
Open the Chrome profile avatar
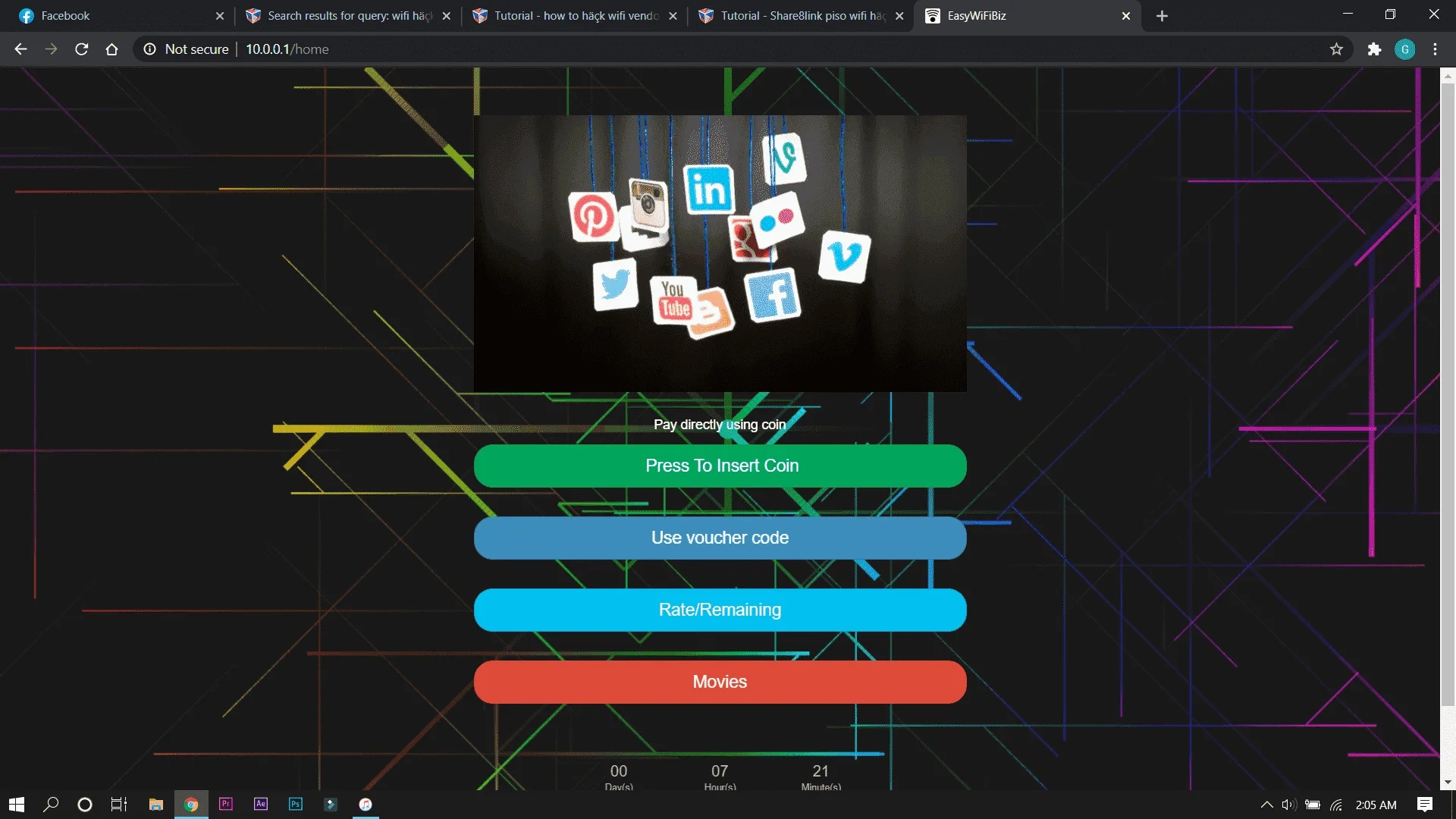coord(1404,49)
